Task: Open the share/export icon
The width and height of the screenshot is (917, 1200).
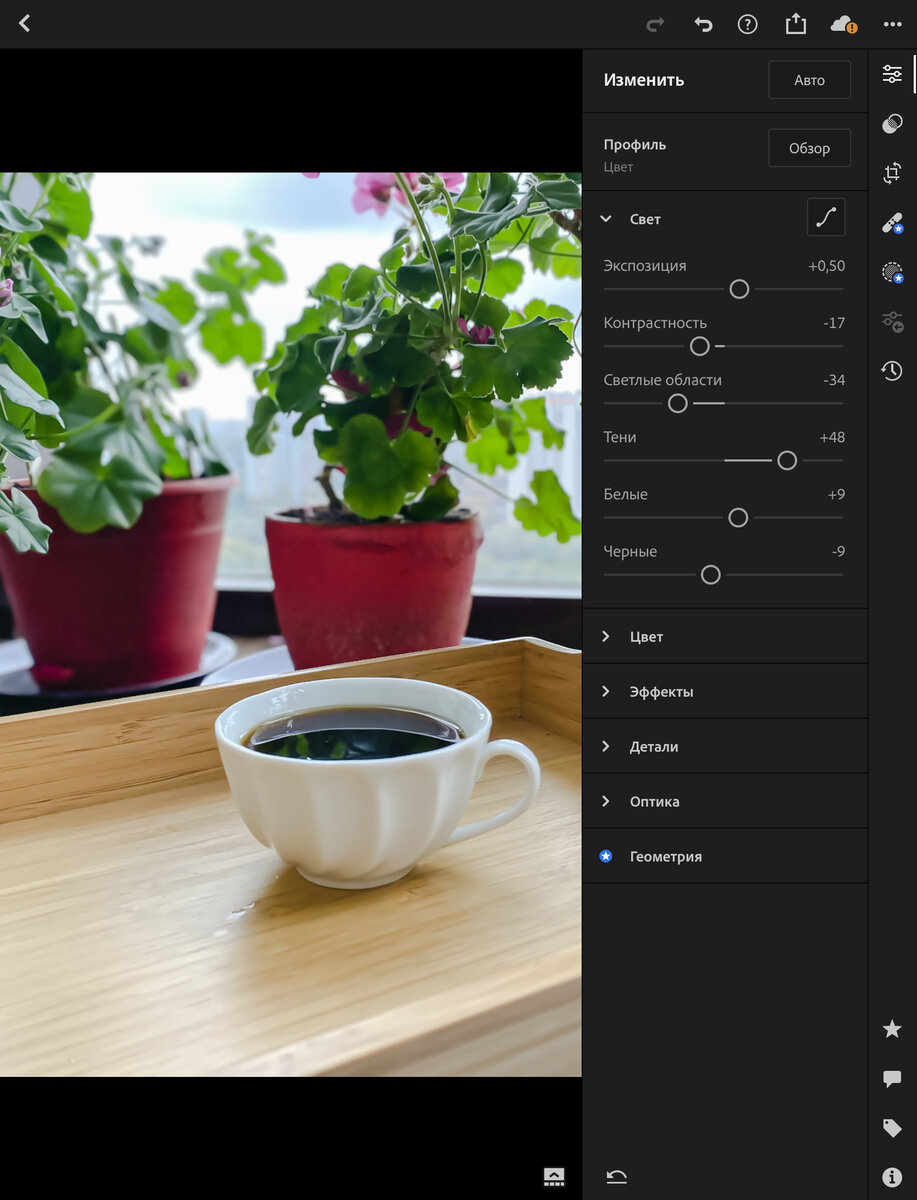Action: pos(795,23)
